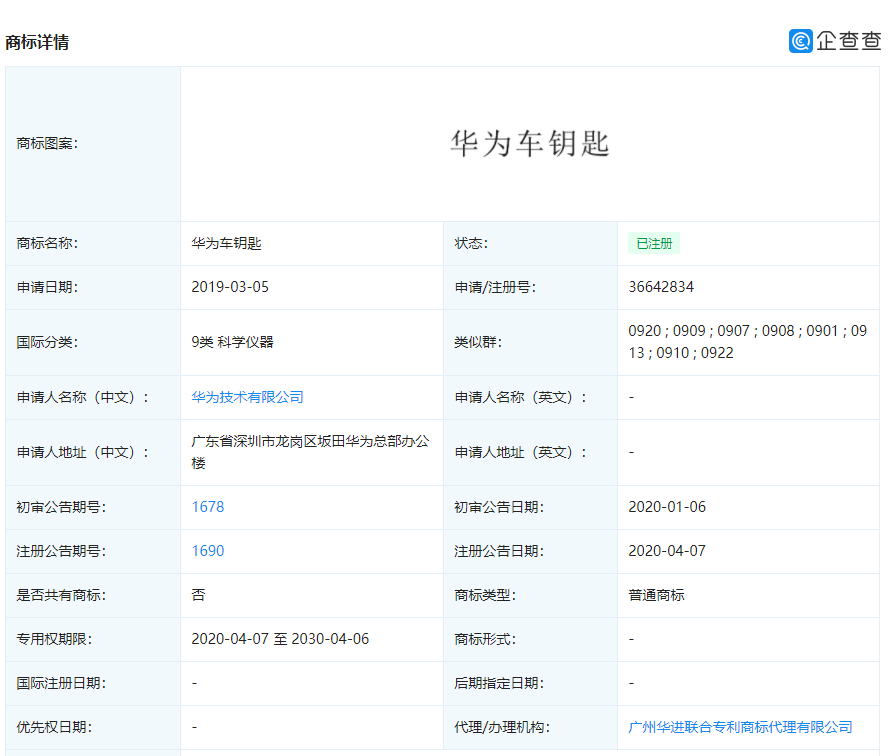Select the 华为车钥匙 trademark name value
This screenshot has width=891, height=756.
(x=226, y=243)
